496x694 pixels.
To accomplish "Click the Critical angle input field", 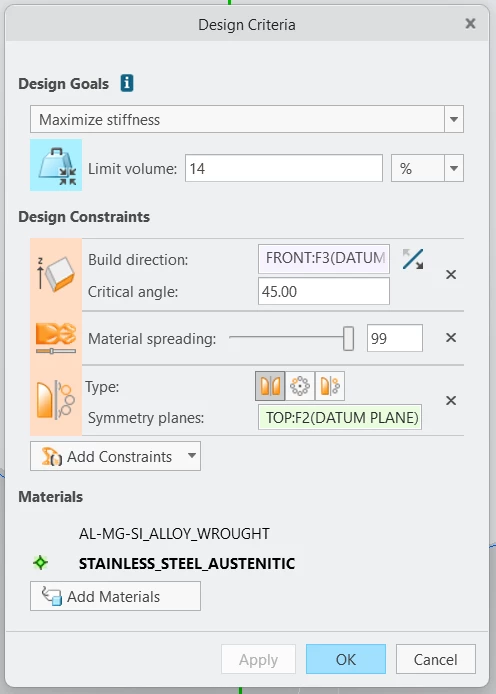I will coord(324,291).
